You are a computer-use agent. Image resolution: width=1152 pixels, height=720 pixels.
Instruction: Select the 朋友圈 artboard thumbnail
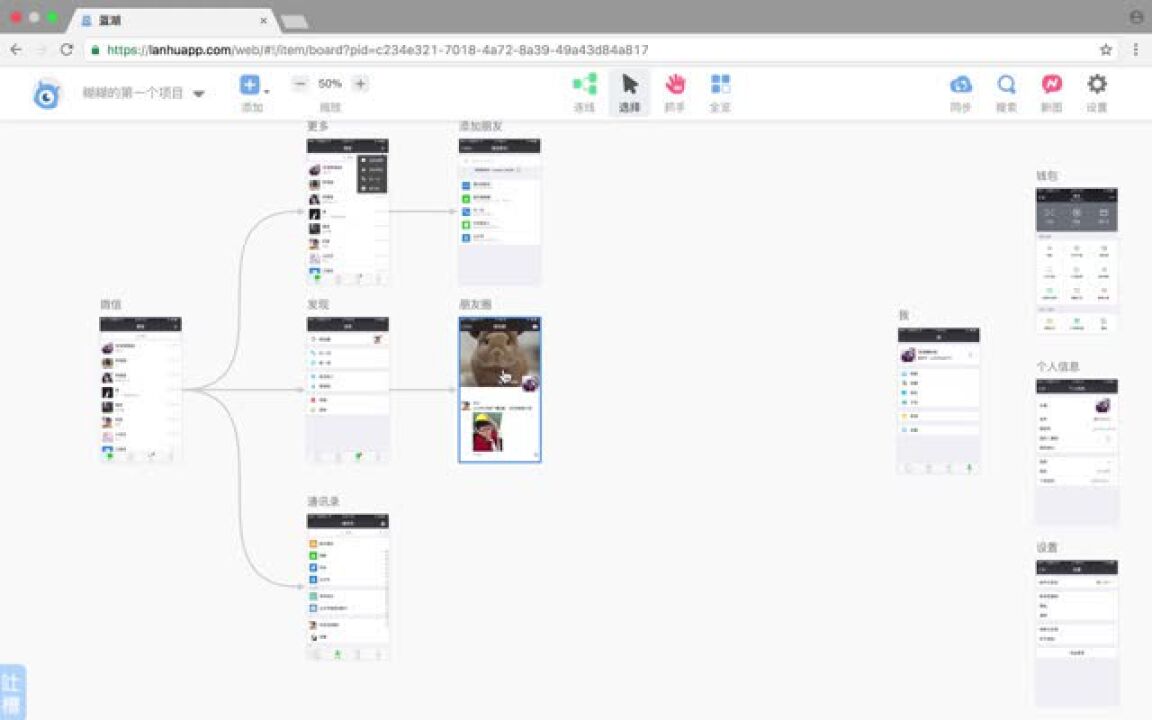click(x=500, y=390)
